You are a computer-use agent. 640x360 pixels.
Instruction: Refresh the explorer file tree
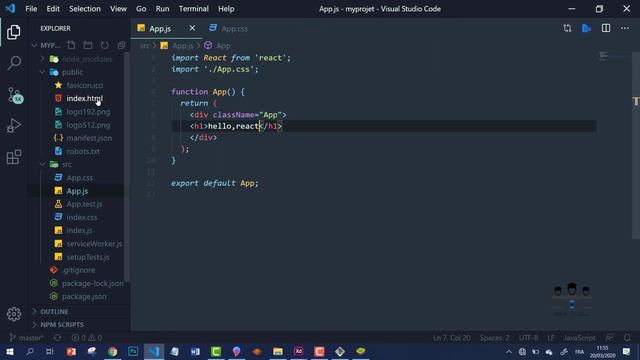pos(104,45)
